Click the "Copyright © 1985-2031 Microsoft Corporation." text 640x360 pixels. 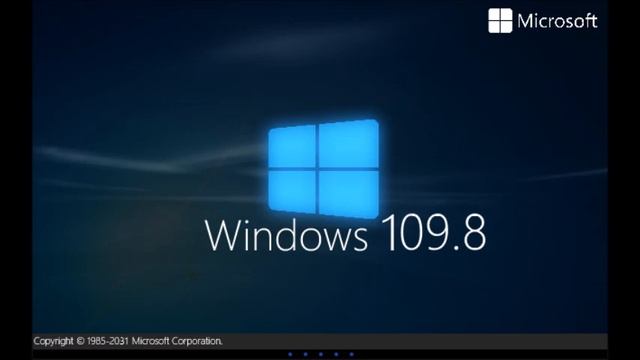128,341
